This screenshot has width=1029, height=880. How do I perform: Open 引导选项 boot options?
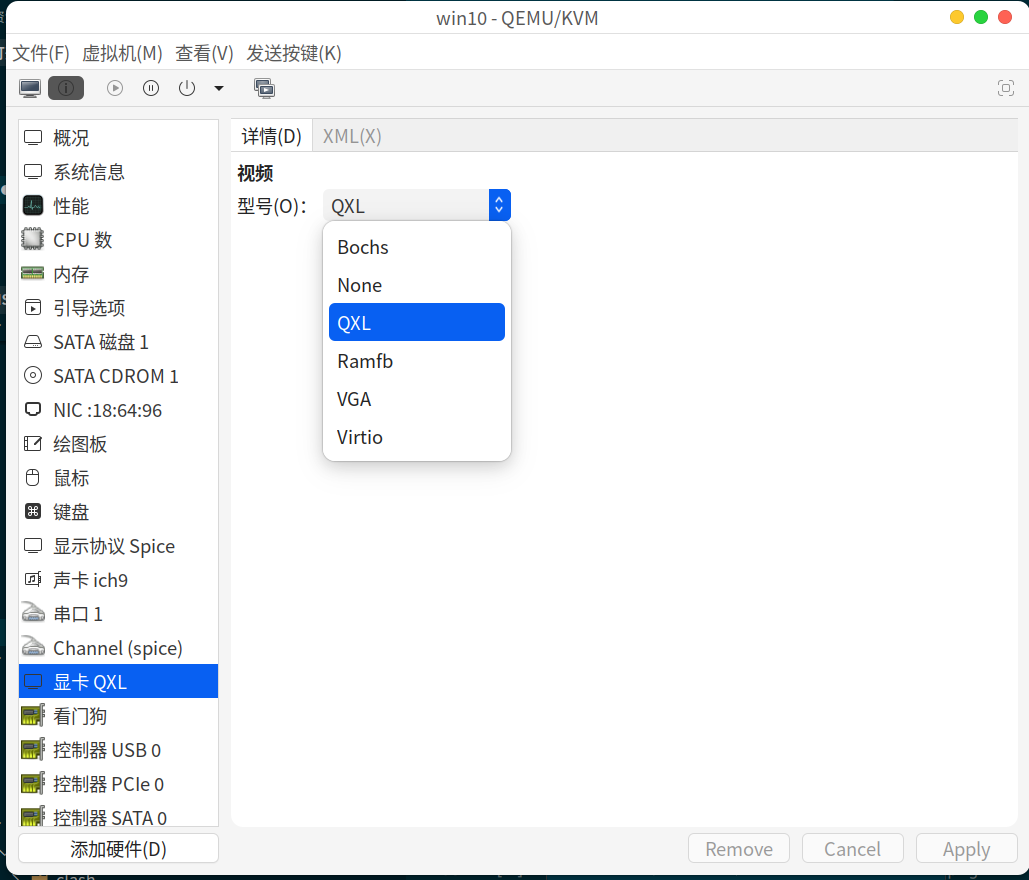point(118,308)
